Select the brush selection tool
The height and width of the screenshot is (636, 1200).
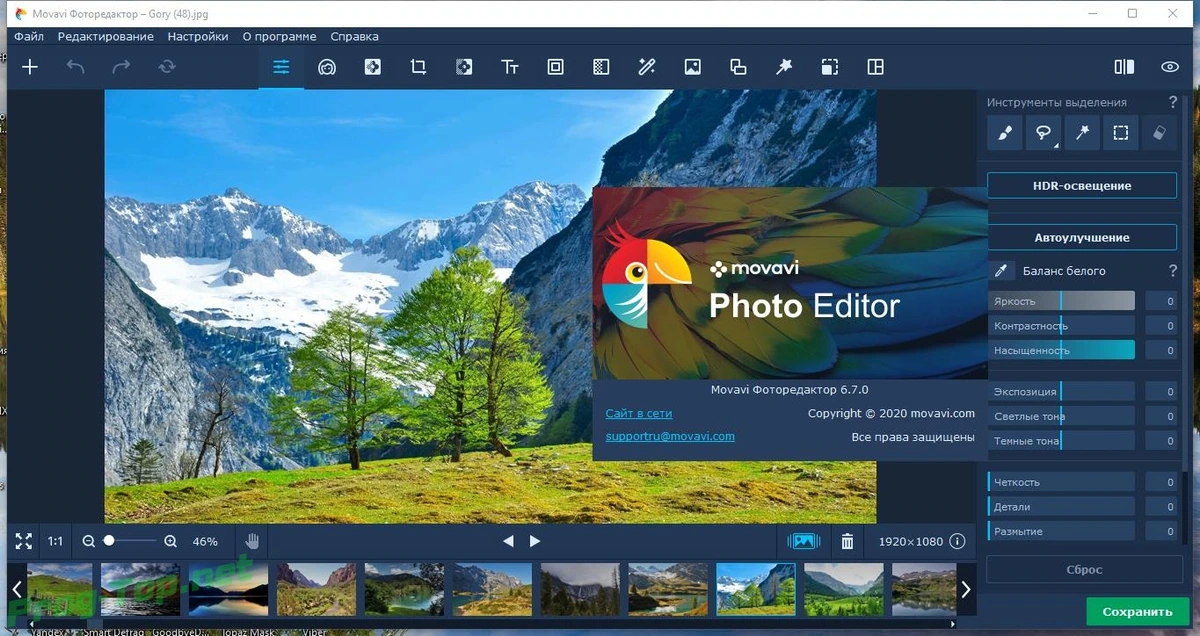(1005, 132)
